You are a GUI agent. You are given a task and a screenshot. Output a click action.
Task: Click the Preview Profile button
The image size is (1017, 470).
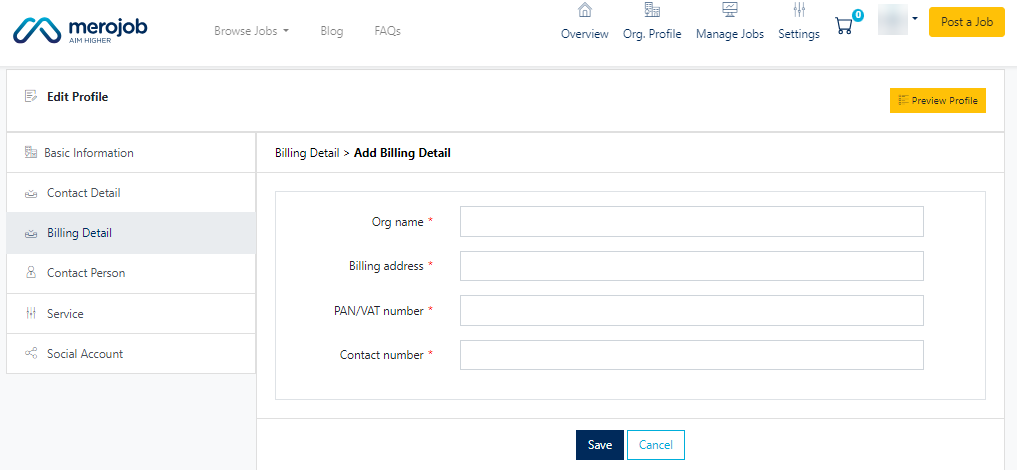click(x=937, y=101)
